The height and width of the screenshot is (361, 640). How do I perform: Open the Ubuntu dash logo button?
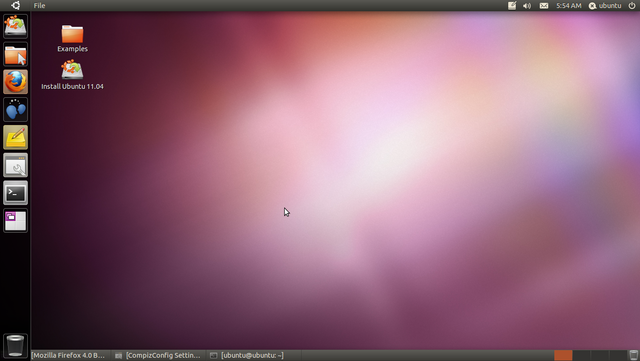(x=16, y=5)
